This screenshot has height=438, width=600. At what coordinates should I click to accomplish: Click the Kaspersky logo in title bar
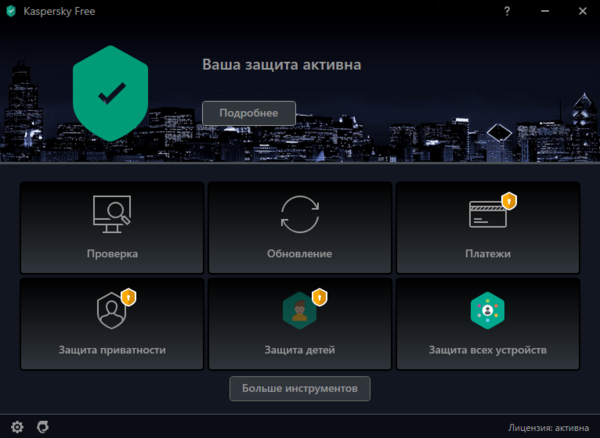tap(11, 11)
